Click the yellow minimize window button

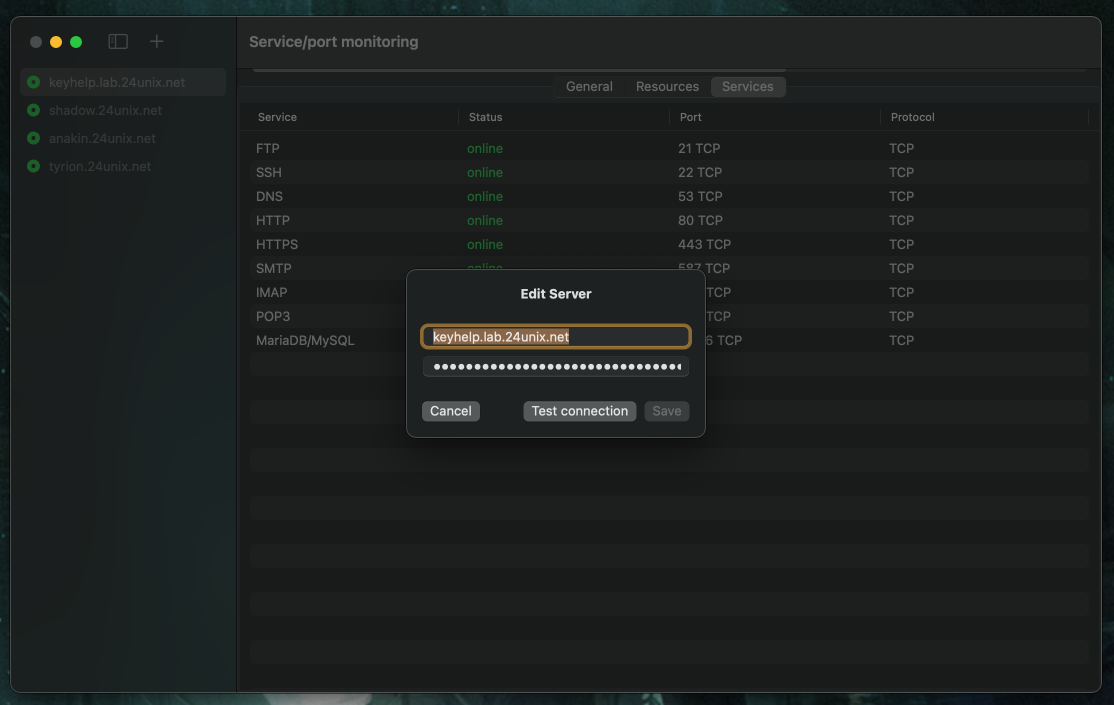pyautogui.click(x=56, y=42)
